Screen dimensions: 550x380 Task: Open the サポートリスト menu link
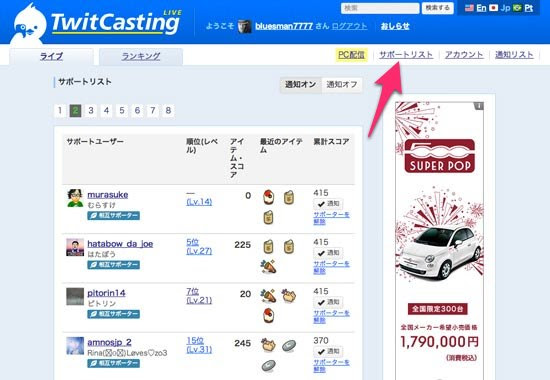click(x=406, y=55)
